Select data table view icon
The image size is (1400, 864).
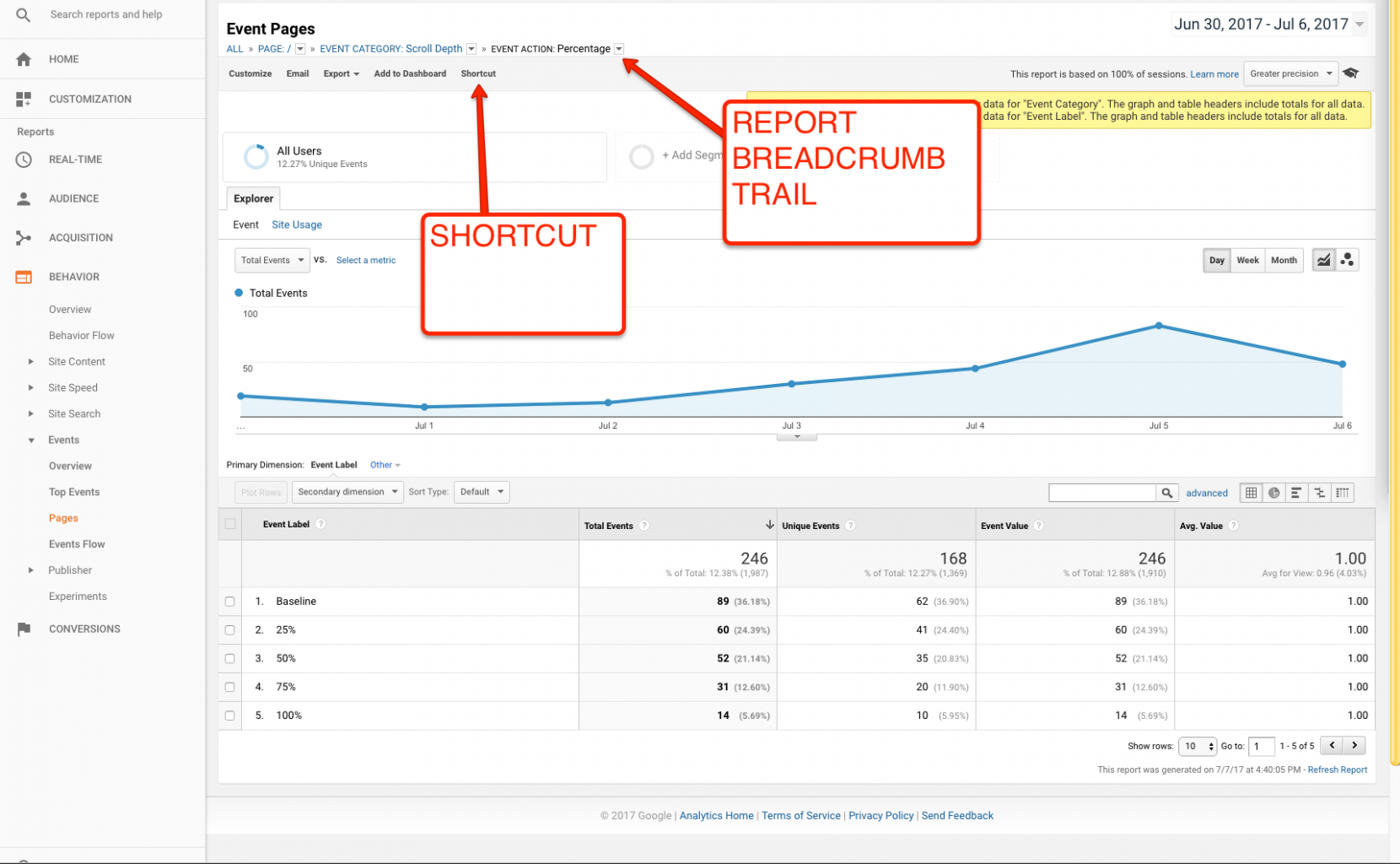click(1251, 493)
